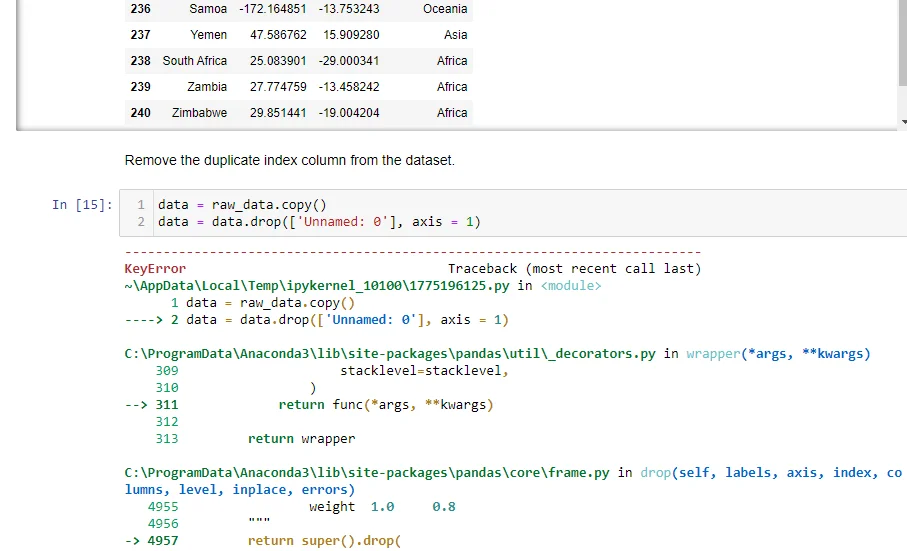The width and height of the screenshot is (907, 551).
Task: Click 'Traceback (most recent call last)' text
Action: tap(574, 269)
